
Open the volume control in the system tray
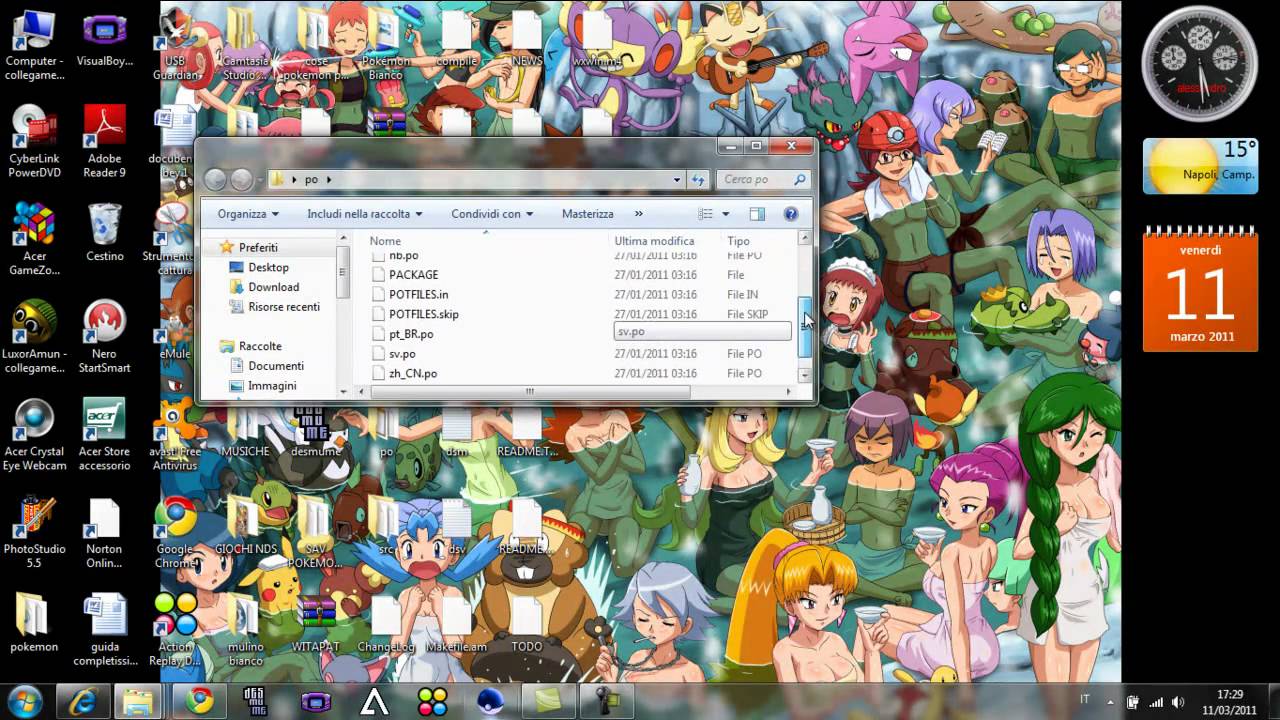[1178, 701]
